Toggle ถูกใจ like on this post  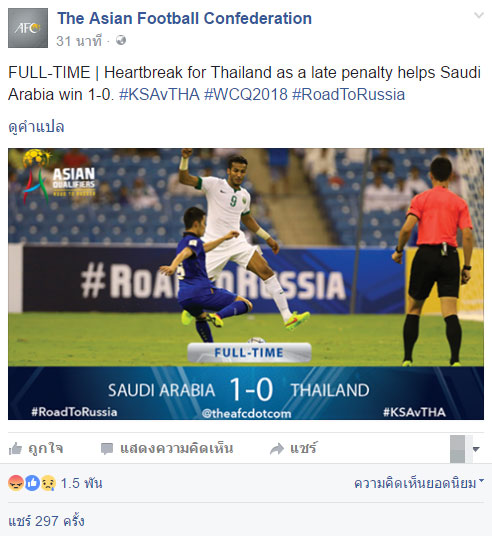[x=36, y=448]
